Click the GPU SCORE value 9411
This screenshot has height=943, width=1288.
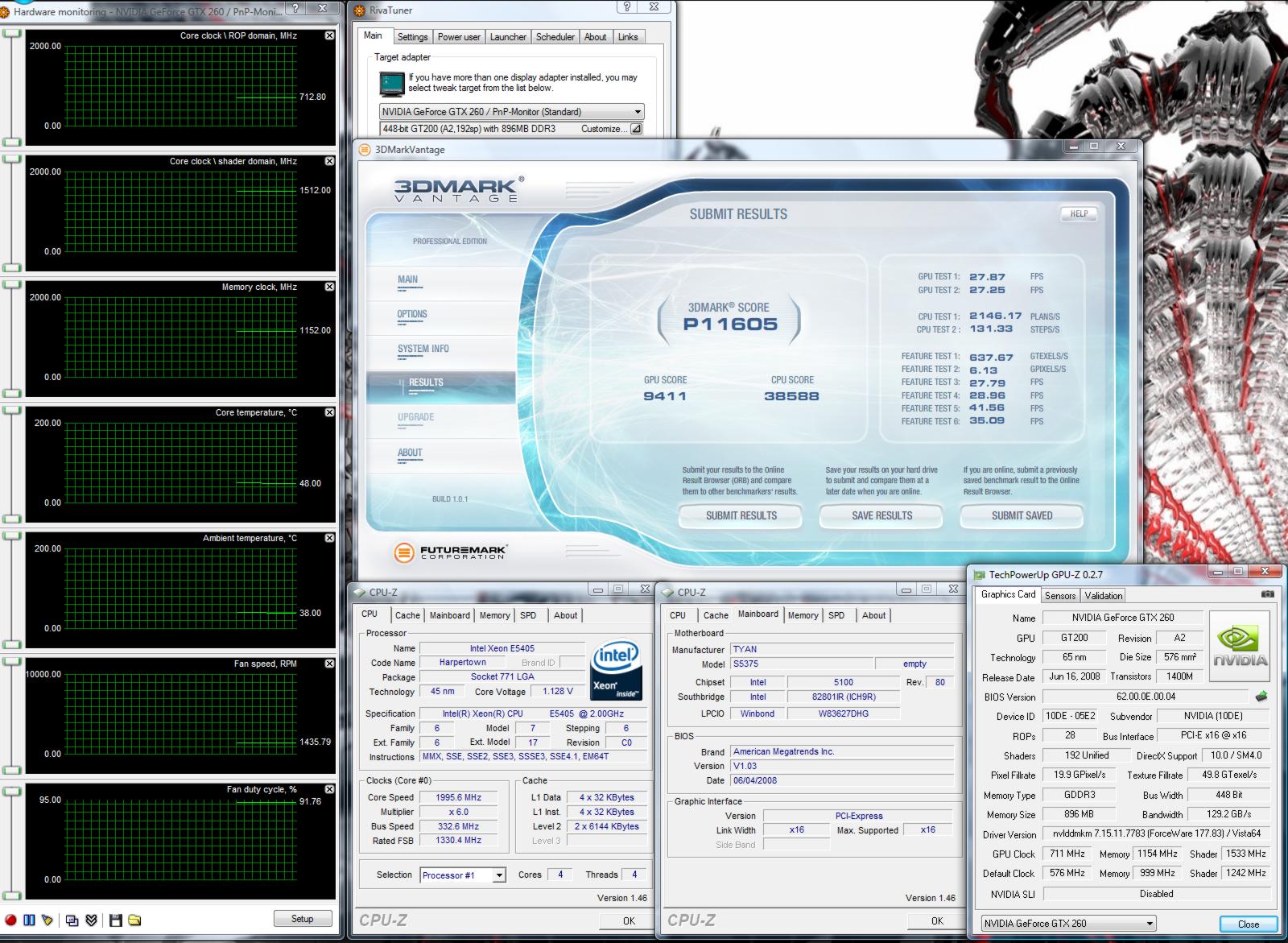tap(665, 396)
